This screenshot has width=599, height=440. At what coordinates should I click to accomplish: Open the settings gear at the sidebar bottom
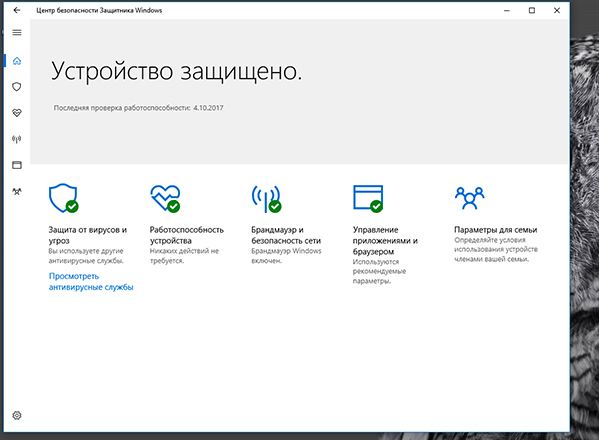17,415
